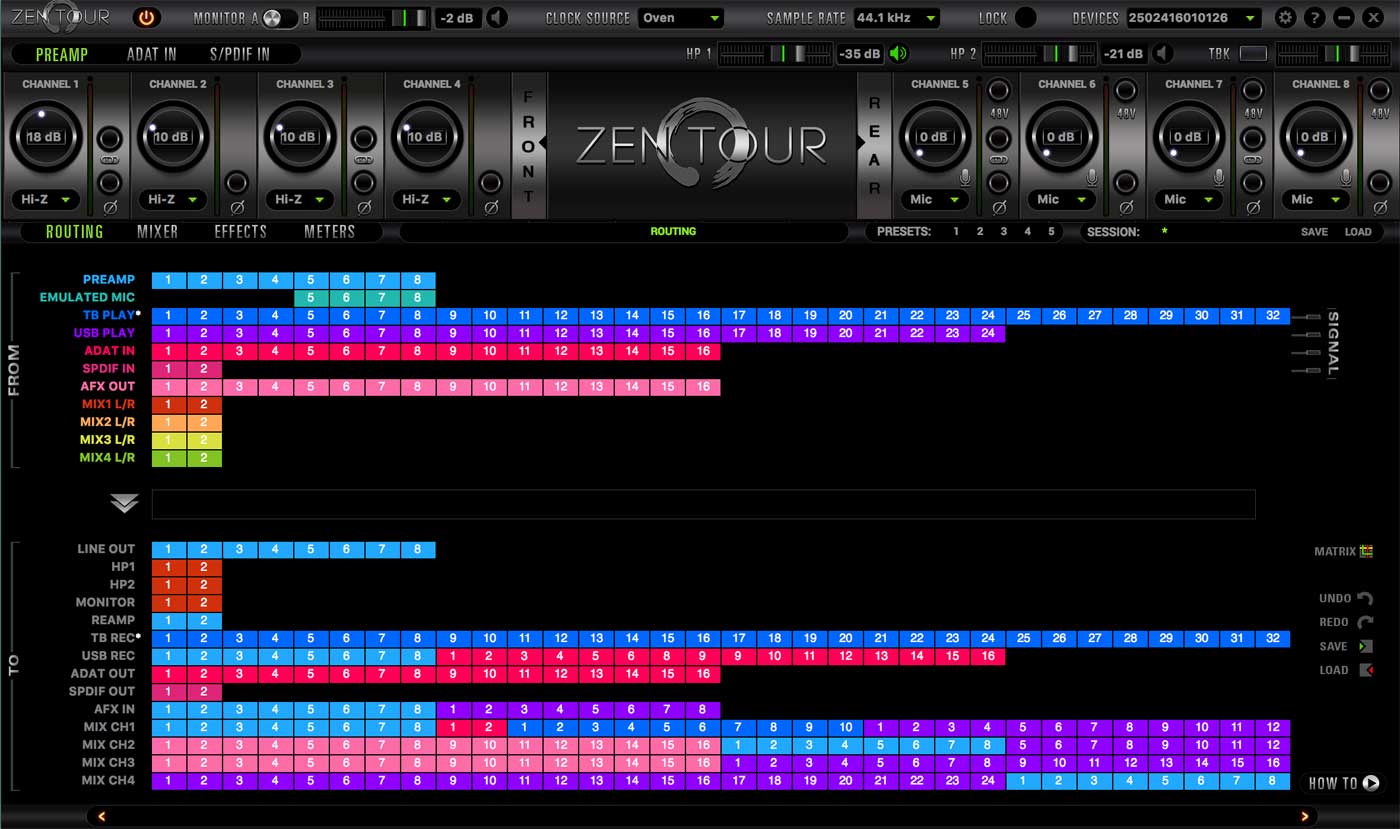Open the help question mark icon
The height and width of the screenshot is (829, 1400).
click(x=1314, y=18)
